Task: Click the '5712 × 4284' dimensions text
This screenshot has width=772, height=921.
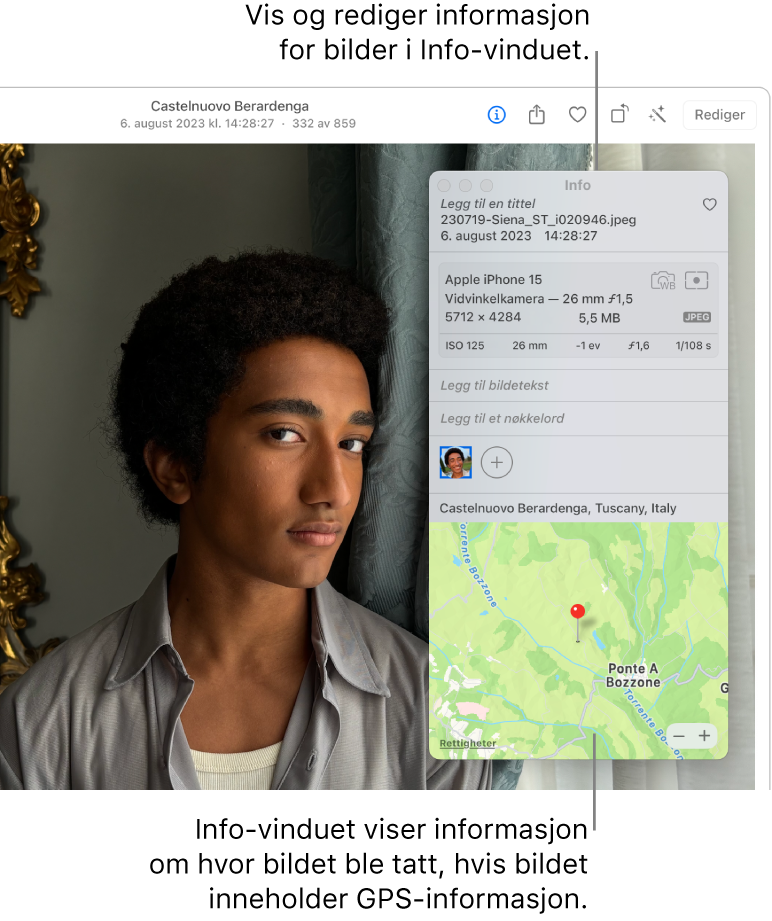Action: pos(483,317)
